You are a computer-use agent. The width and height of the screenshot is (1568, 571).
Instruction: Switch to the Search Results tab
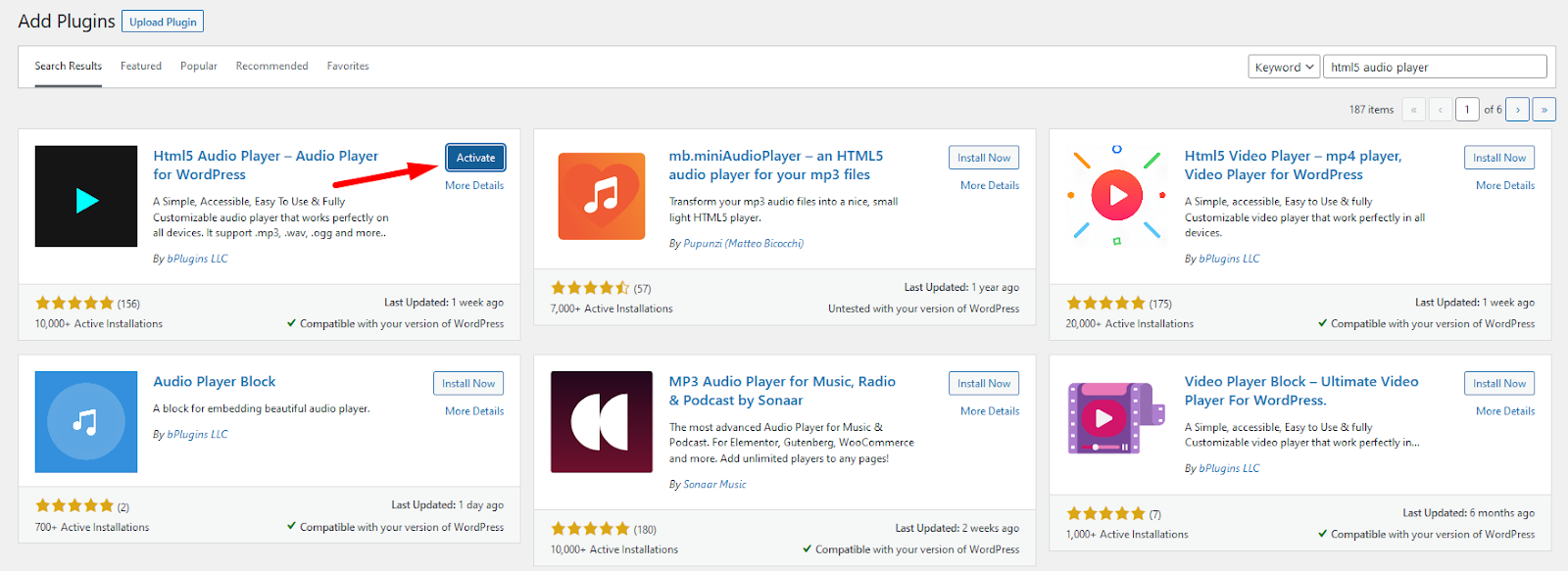69,67
